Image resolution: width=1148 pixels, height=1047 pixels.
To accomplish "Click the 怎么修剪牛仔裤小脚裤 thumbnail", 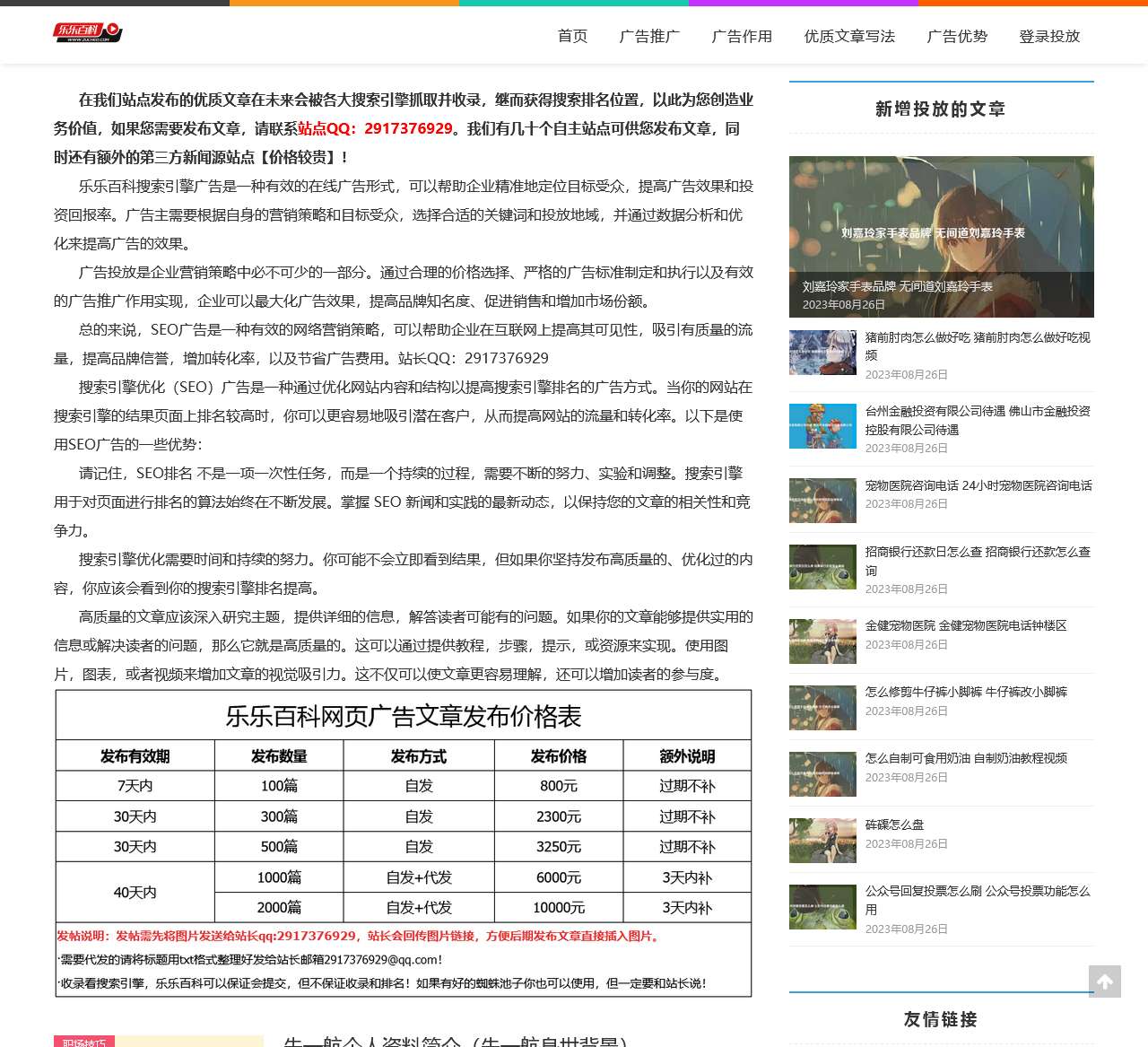I will 822,708.
